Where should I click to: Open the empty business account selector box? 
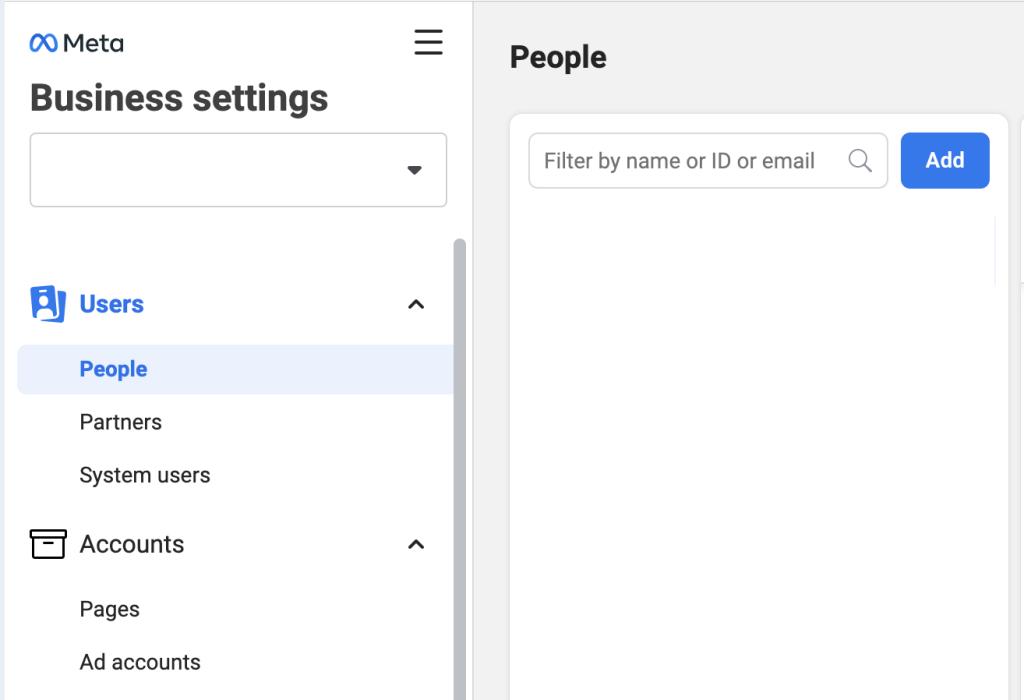(x=220, y=170)
